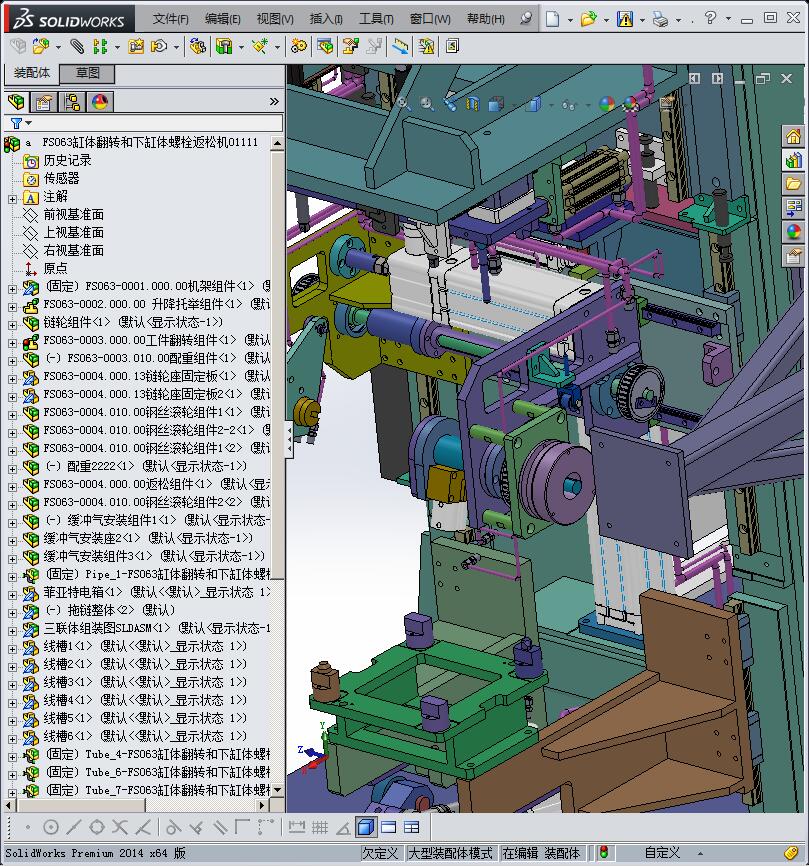Expand the 链轮组件<1> tree node
The width and height of the screenshot is (809, 866).
[12, 325]
